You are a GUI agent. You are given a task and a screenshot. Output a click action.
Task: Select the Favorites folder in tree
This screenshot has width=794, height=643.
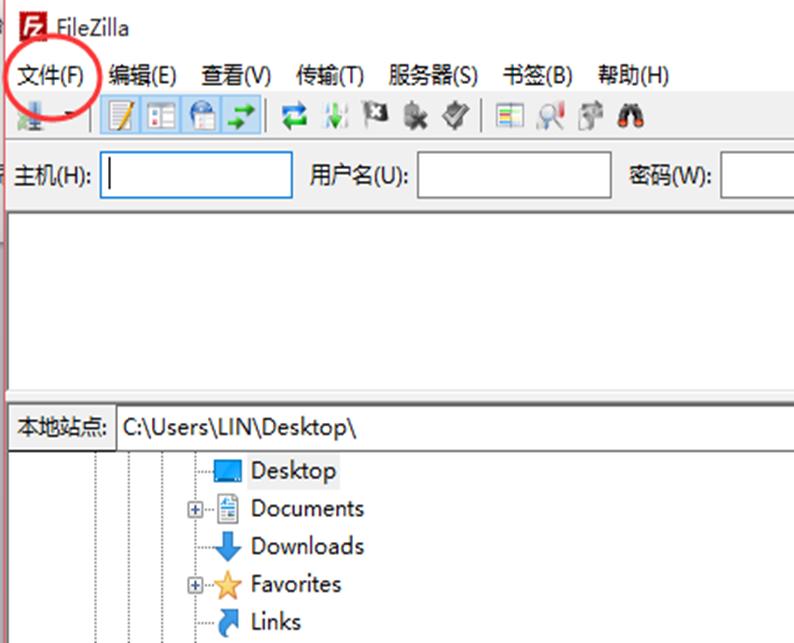pos(296,584)
